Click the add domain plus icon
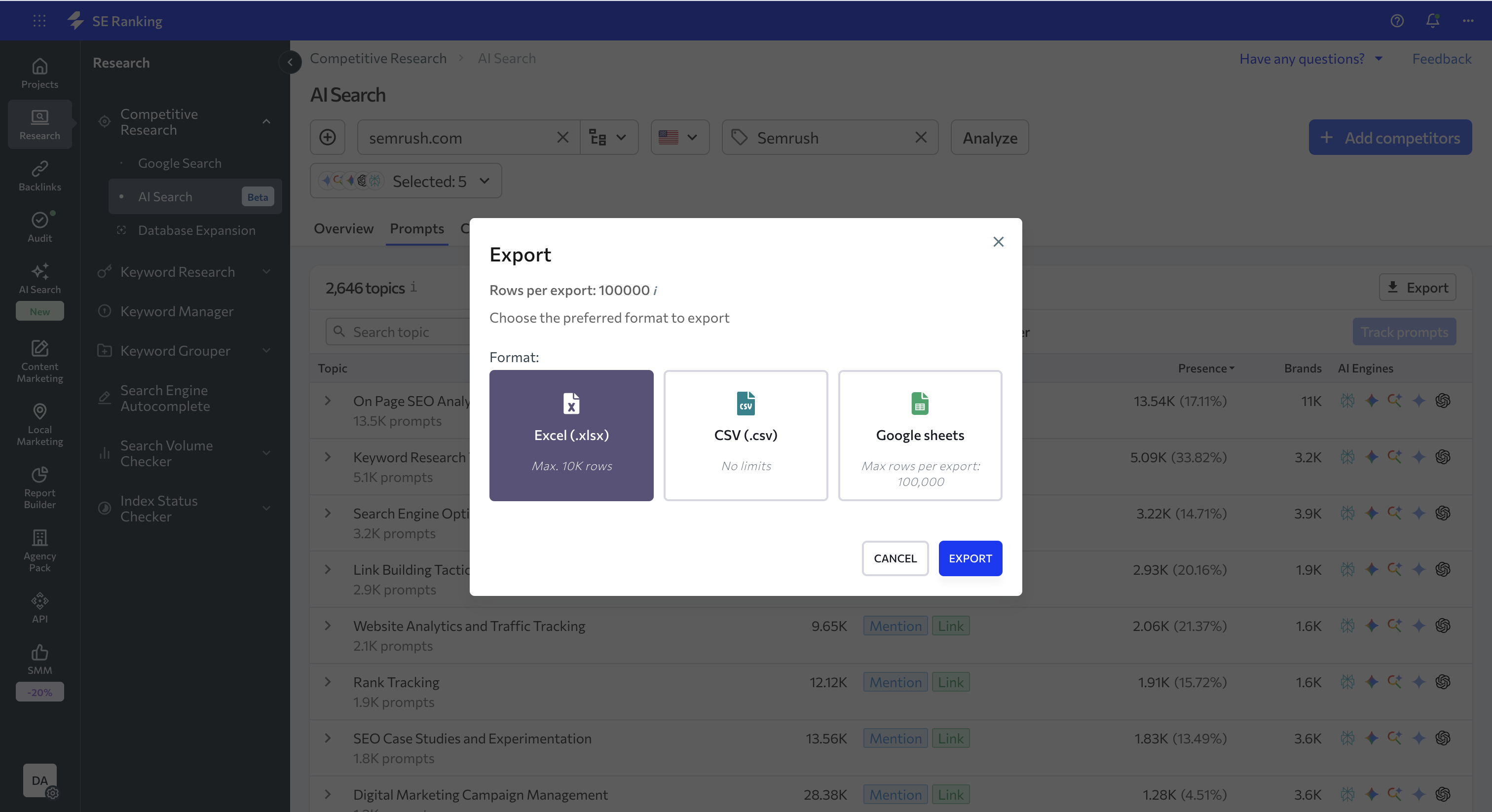The image size is (1492, 812). pos(327,137)
